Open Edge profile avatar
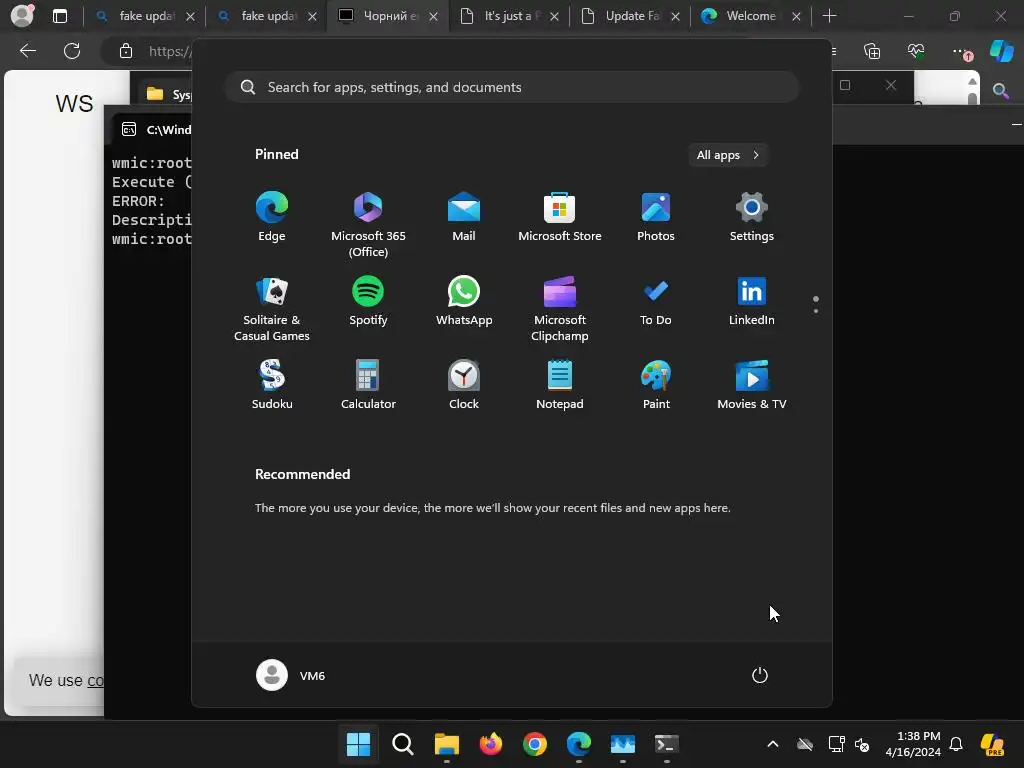This screenshot has height=768, width=1024. (x=23, y=15)
